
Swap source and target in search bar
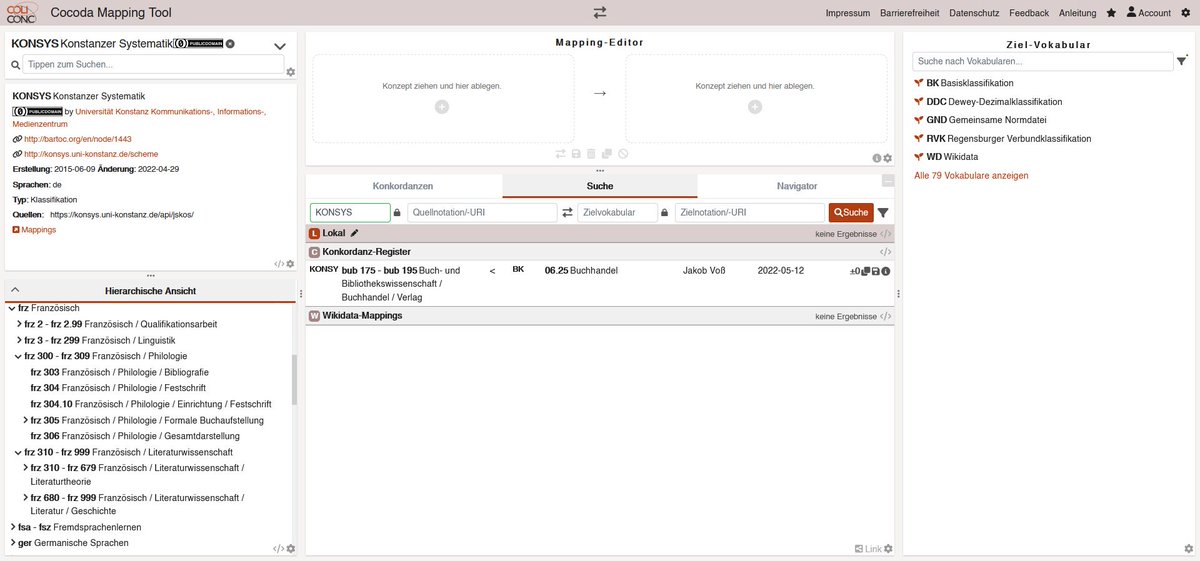567,212
